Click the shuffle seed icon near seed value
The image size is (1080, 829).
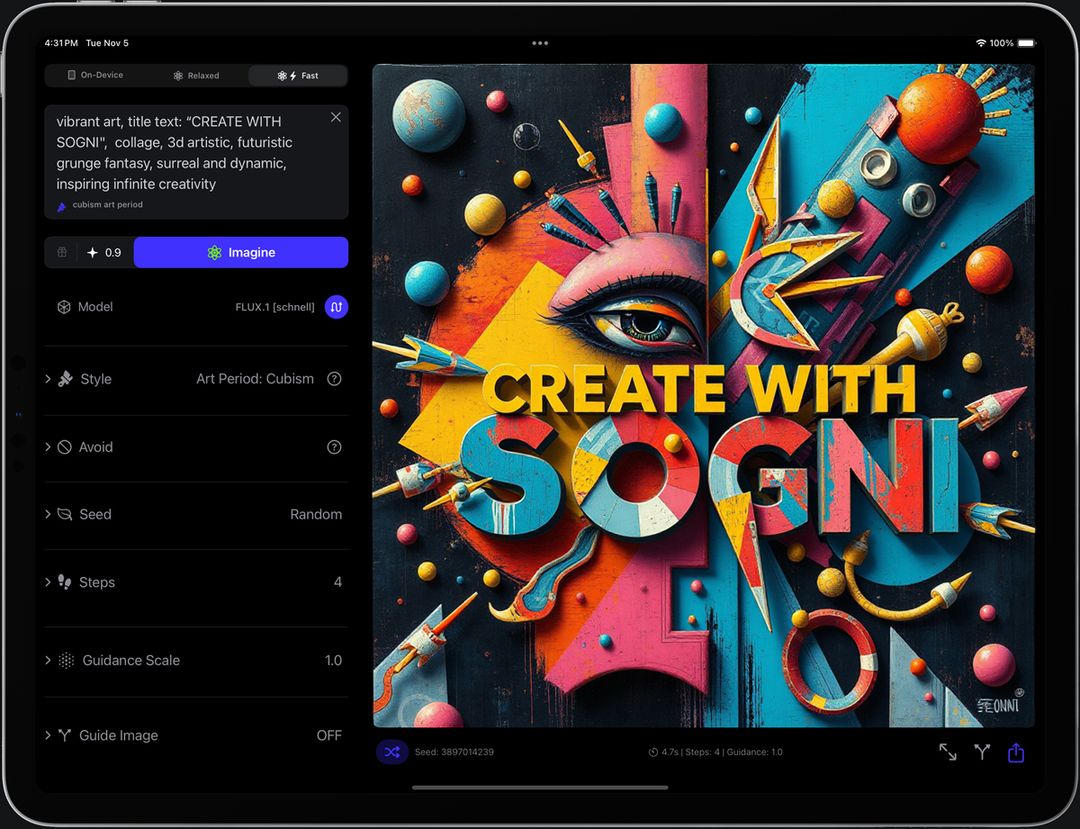392,751
